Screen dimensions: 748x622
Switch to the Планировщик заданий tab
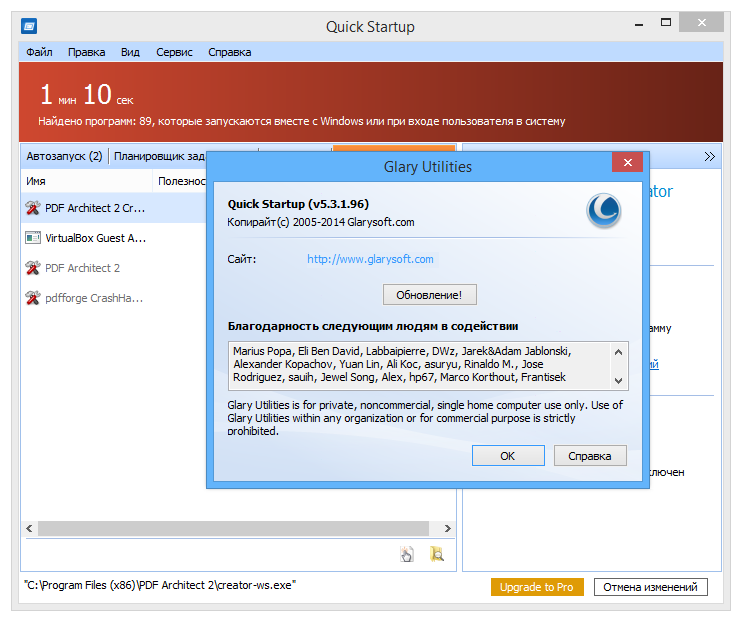click(160, 156)
